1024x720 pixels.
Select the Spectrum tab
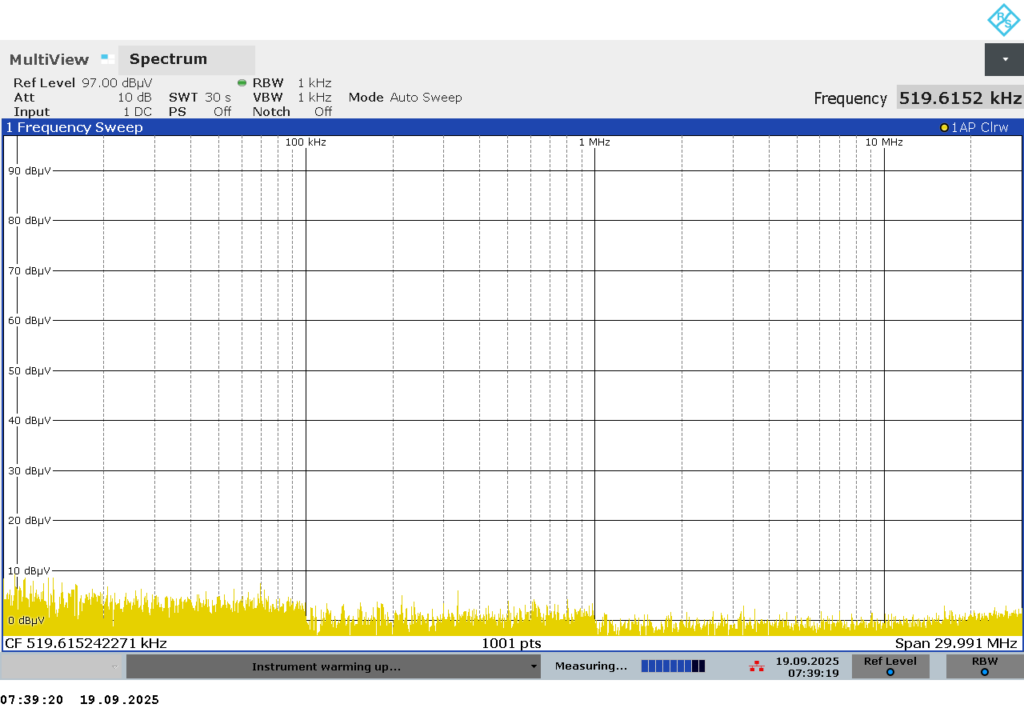[168, 60]
